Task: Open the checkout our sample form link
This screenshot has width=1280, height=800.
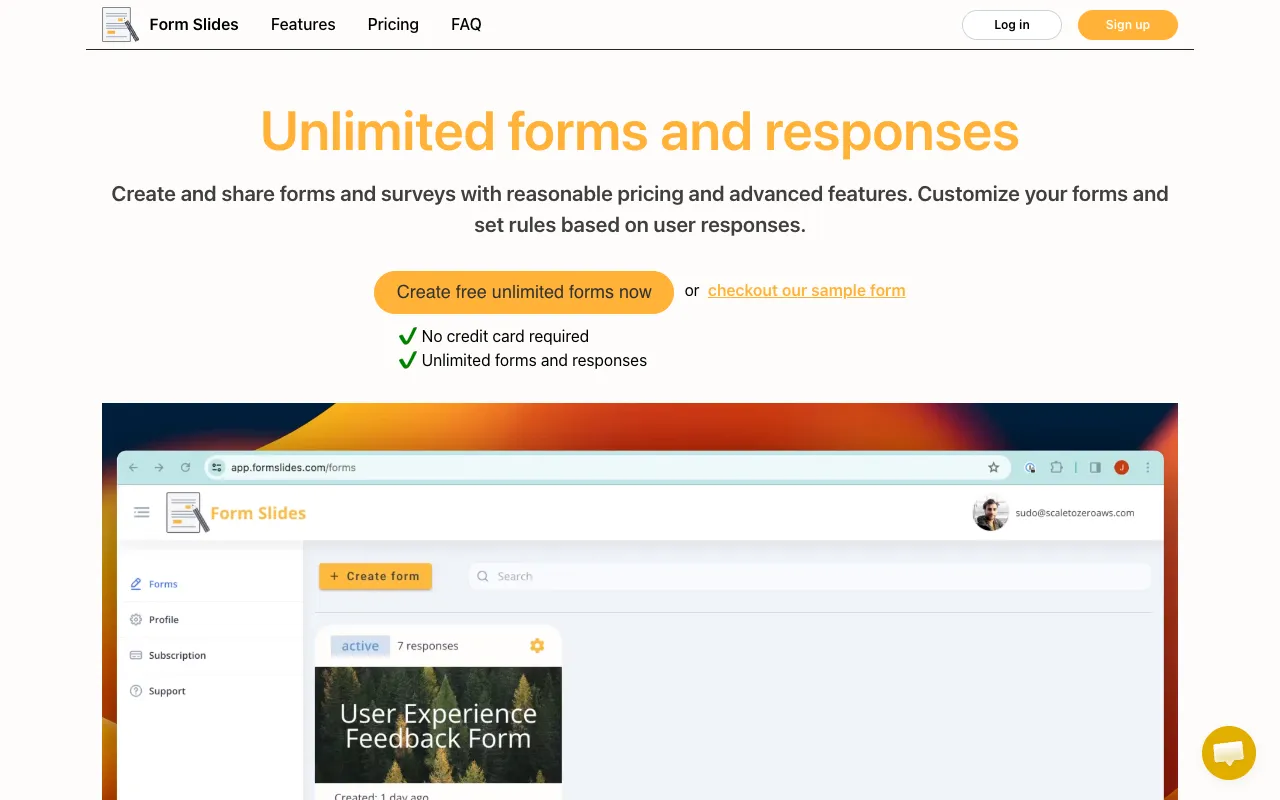Action: pos(807,291)
